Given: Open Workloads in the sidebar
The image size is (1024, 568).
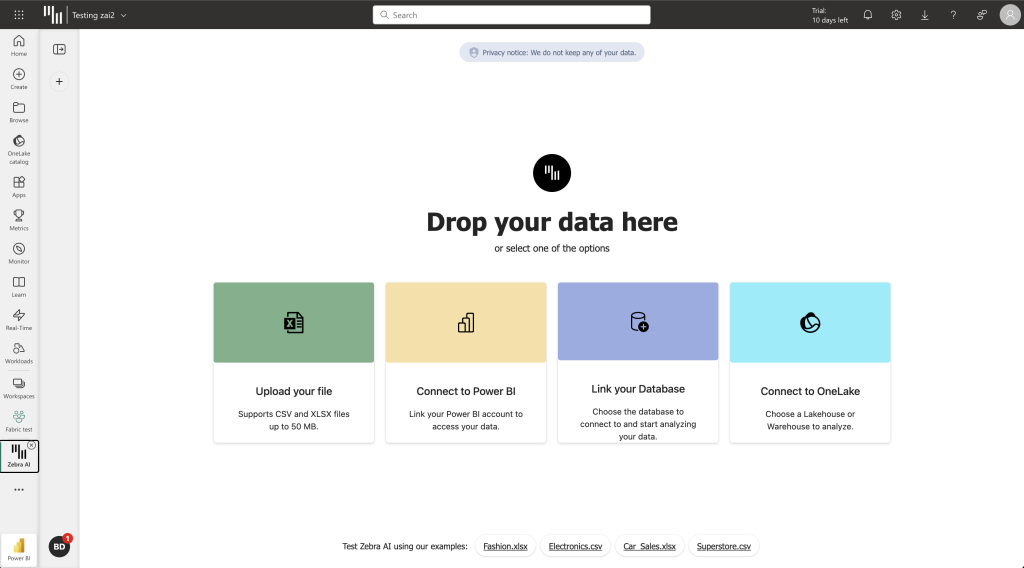Looking at the screenshot, I should point(19,353).
